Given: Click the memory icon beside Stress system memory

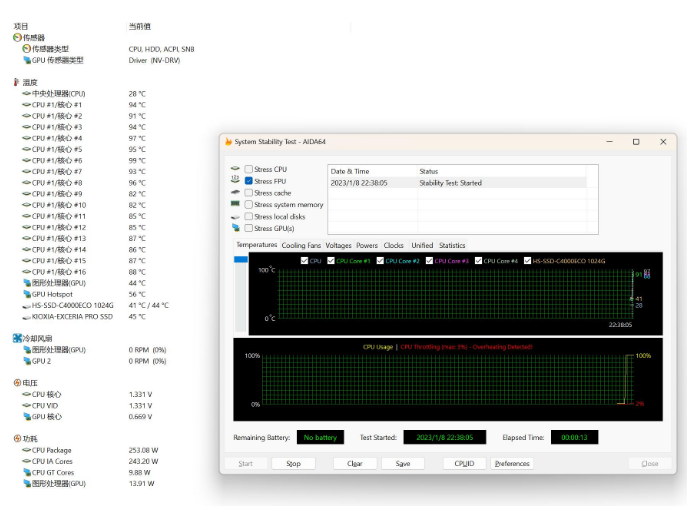Looking at the screenshot, I should [x=235, y=205].
